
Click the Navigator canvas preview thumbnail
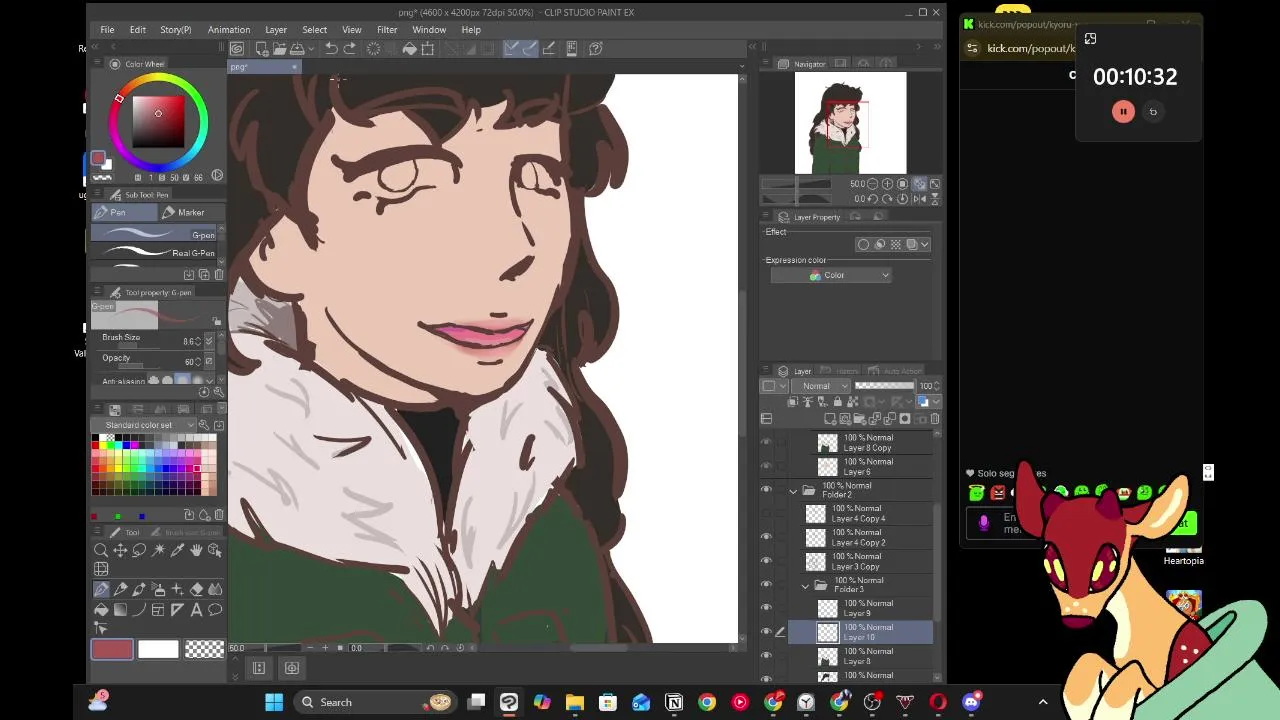point(850,123)
